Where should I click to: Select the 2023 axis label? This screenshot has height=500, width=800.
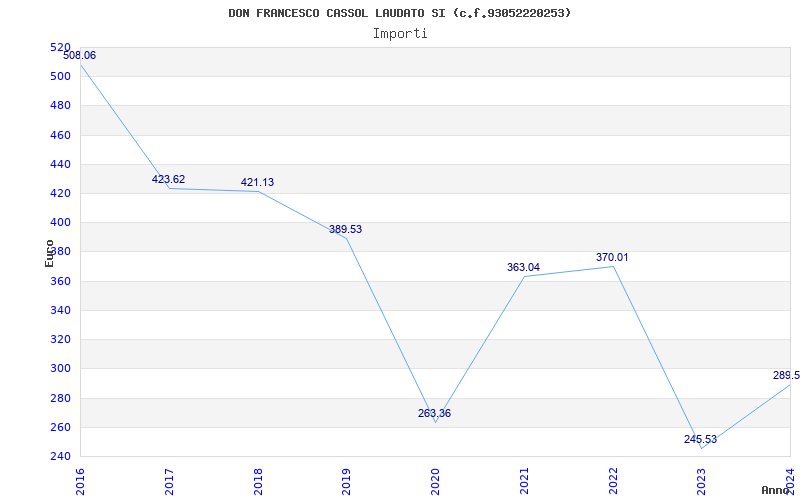coord(702,482)
